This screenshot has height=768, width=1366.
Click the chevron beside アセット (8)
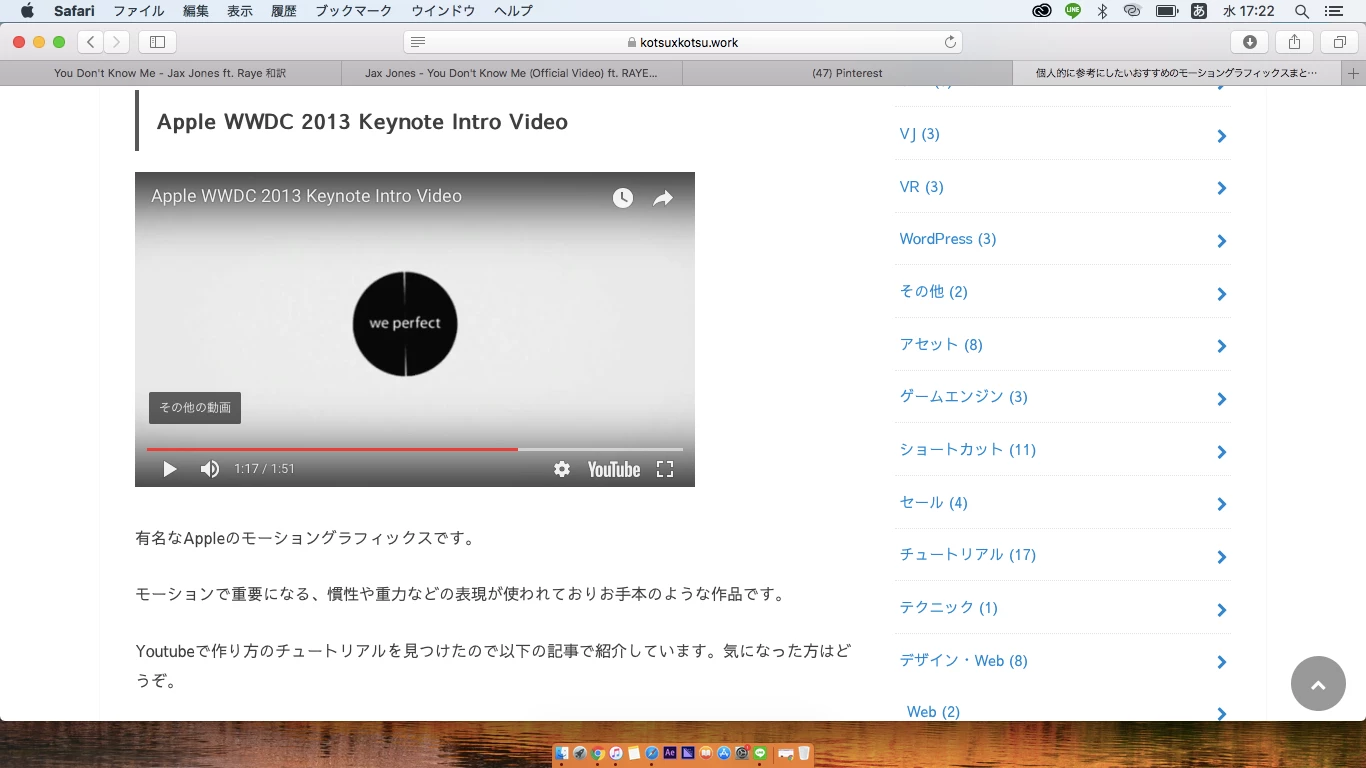pos(1222,346)
